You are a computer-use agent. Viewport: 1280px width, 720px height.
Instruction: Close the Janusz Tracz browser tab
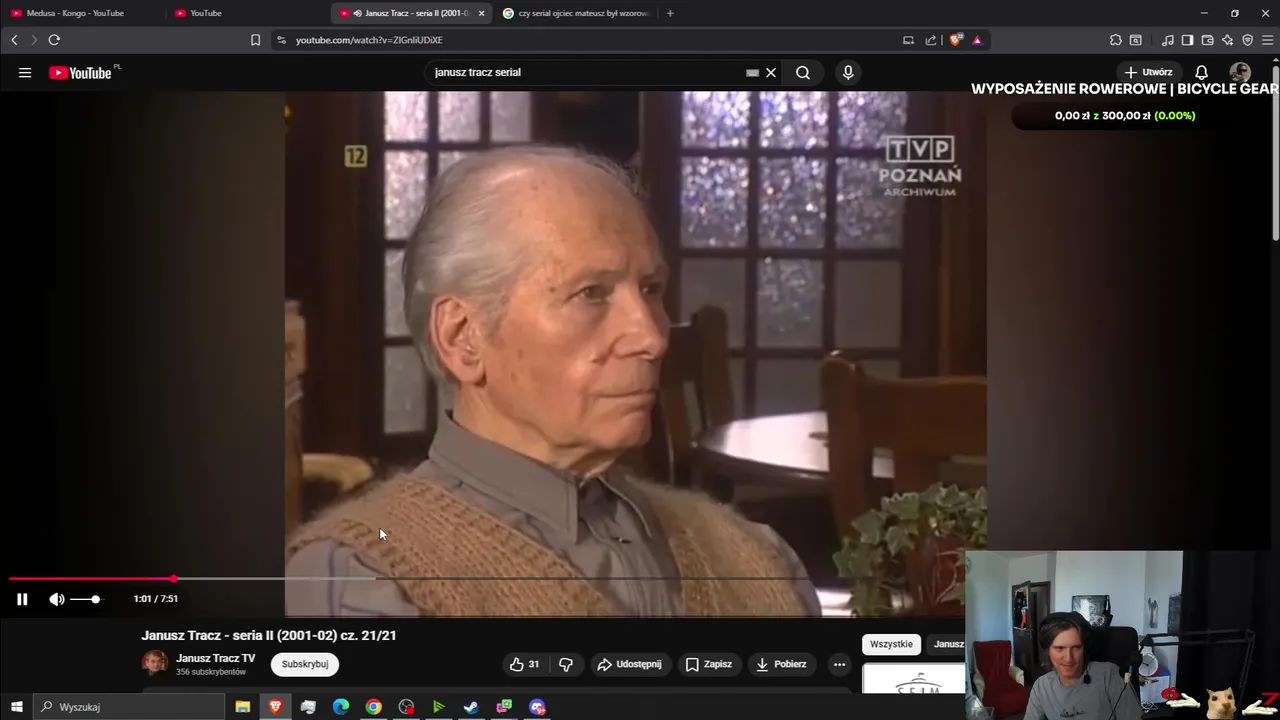click(x=481, y=13)
